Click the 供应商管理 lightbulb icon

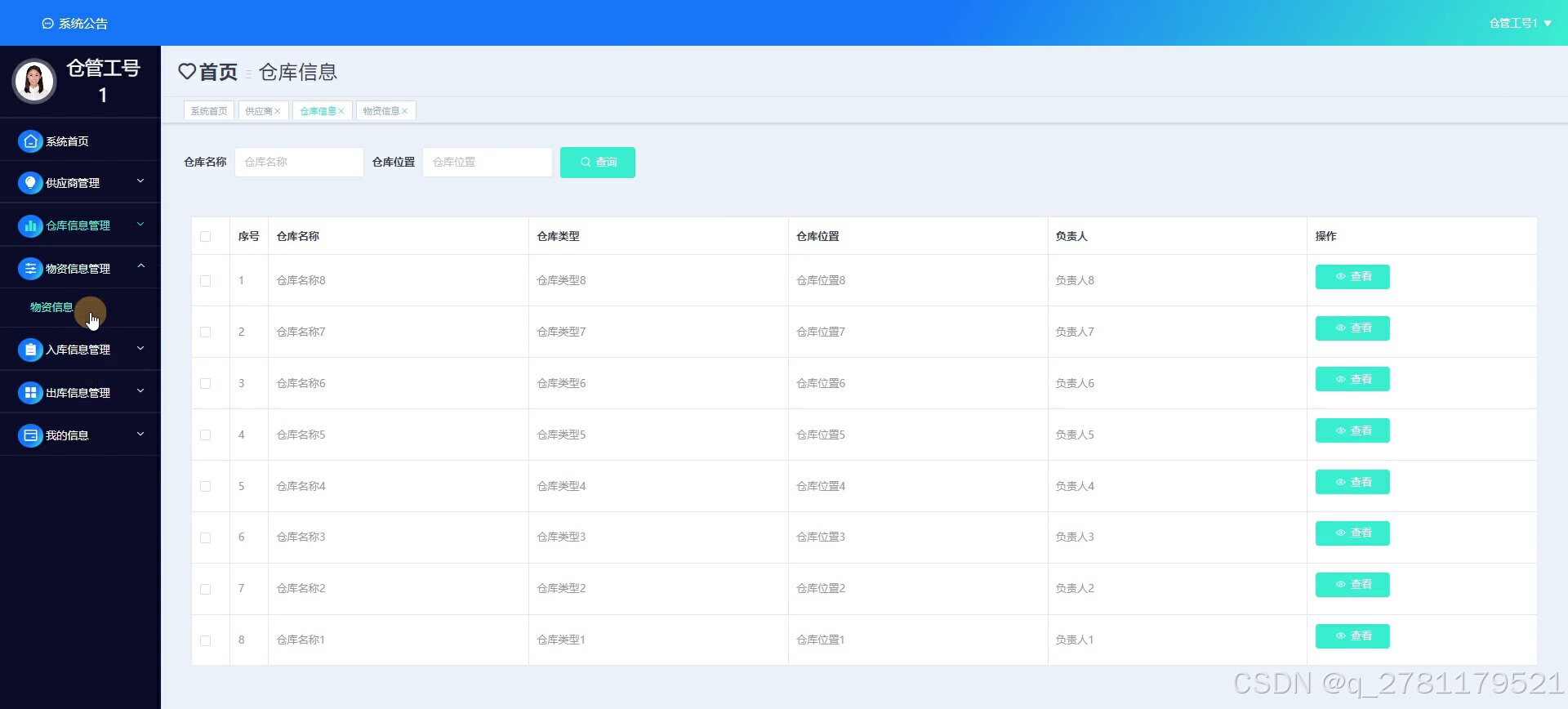(30, 183)
